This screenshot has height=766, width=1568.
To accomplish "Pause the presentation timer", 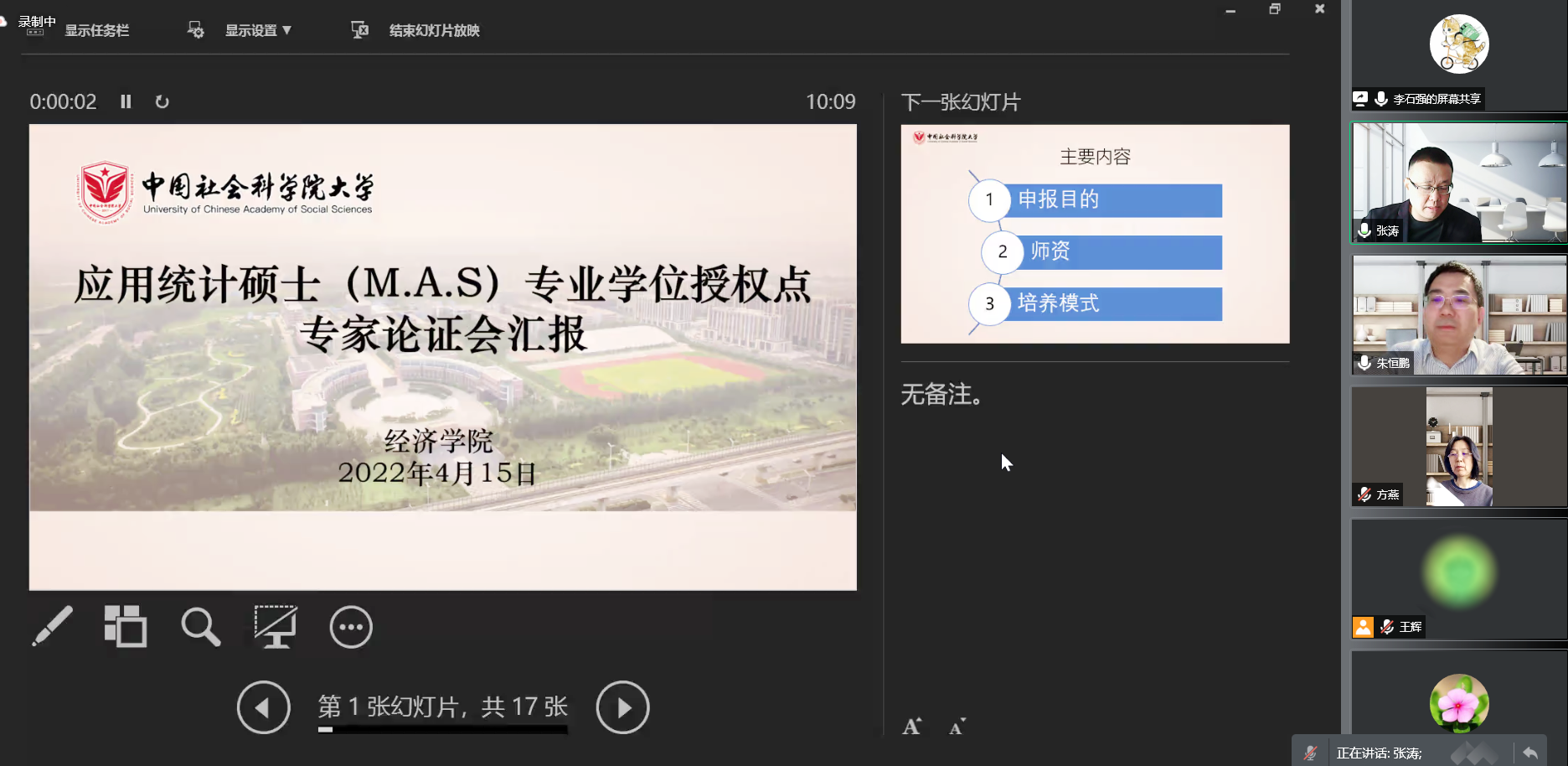I will coord(126,101).
